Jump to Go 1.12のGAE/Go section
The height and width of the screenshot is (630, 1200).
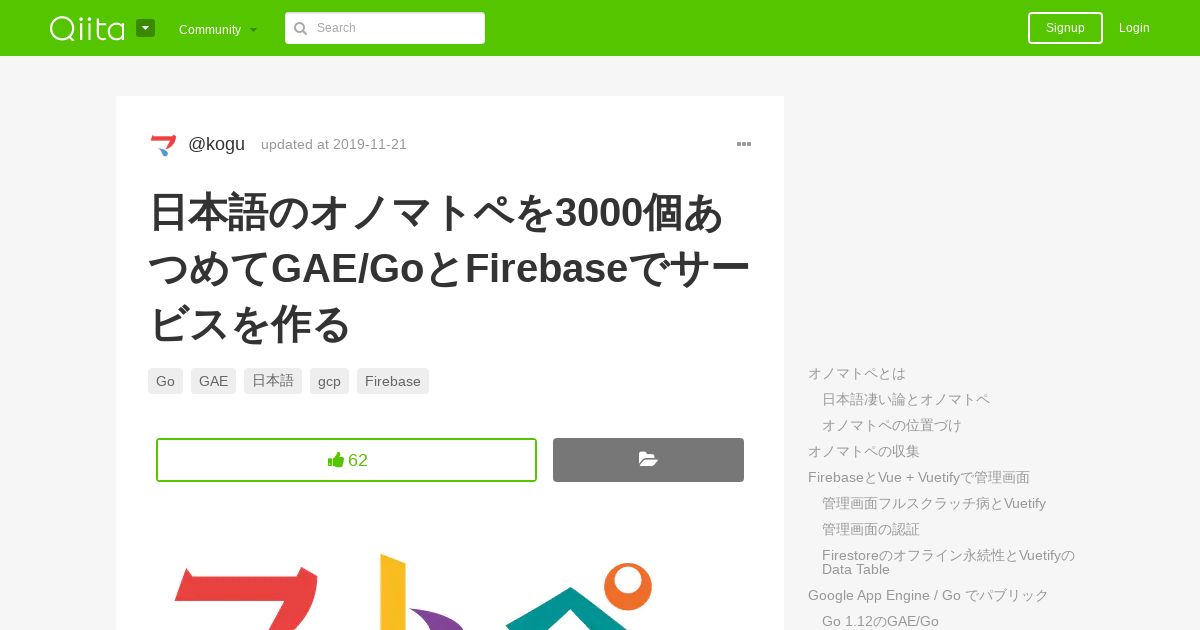(x=880, y=621)
